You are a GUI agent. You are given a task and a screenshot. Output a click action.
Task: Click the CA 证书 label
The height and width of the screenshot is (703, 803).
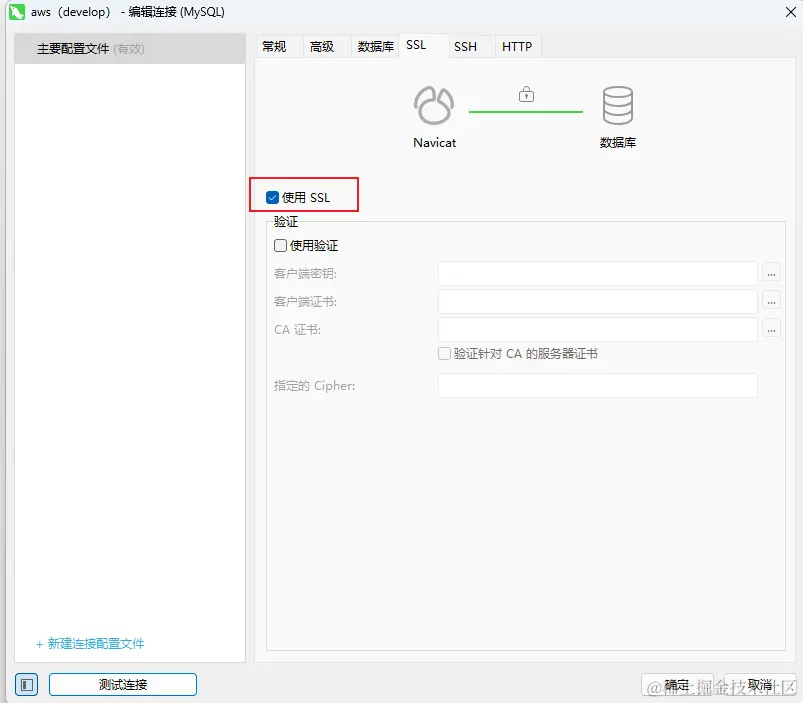(298, 330)
